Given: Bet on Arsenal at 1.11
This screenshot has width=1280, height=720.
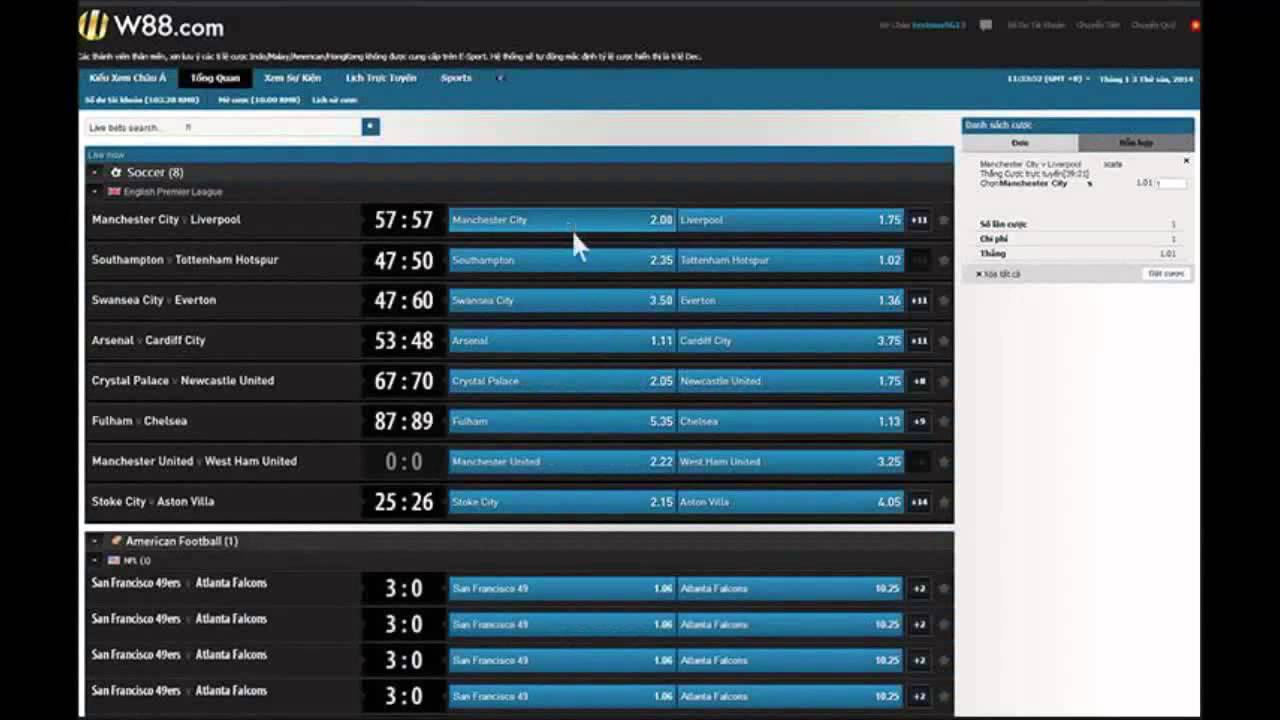Looking at the screenshot, I should tap(562, 341).
